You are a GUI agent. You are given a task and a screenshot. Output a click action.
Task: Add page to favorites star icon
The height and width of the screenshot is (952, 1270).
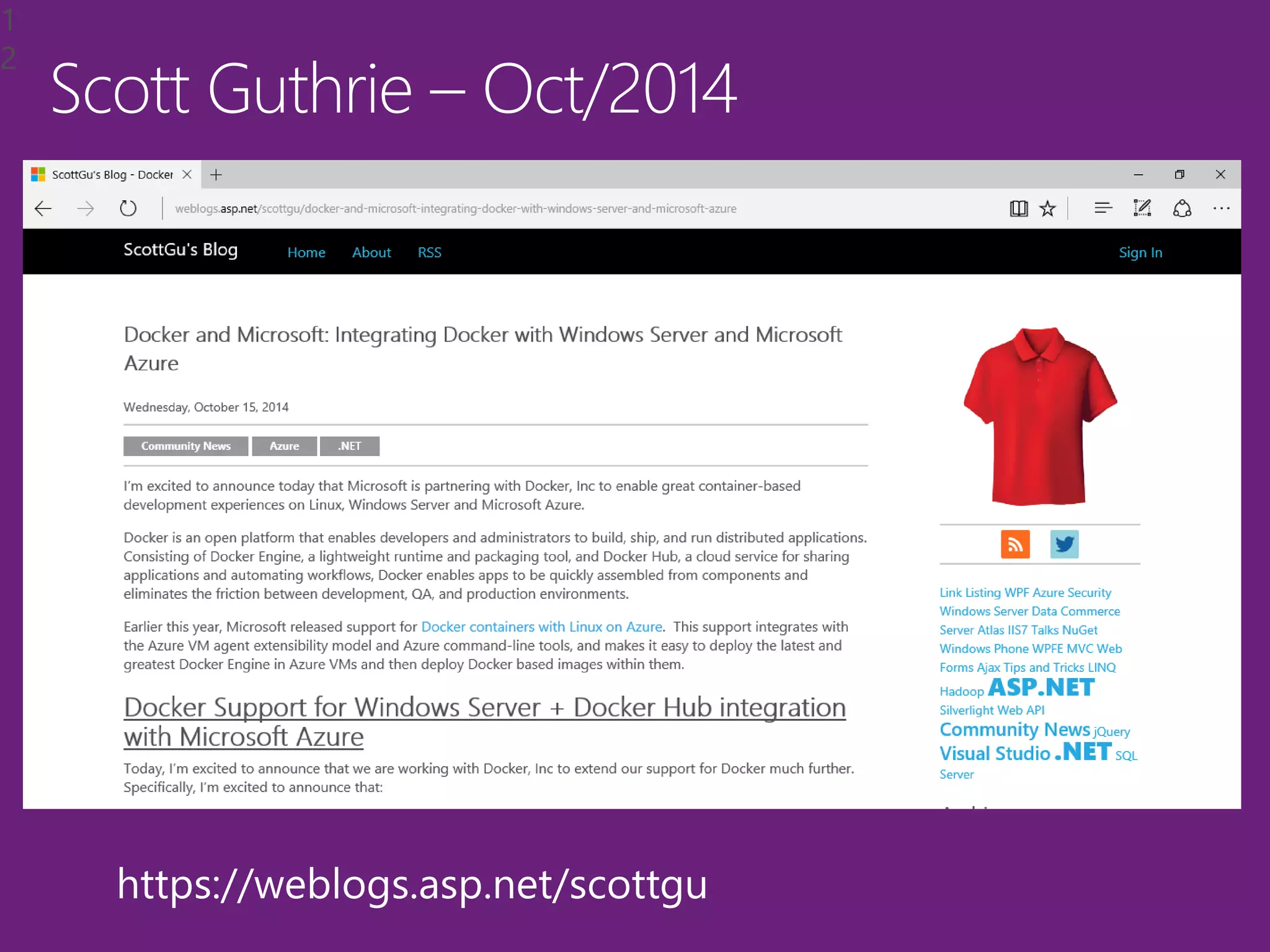(1047, 208)
